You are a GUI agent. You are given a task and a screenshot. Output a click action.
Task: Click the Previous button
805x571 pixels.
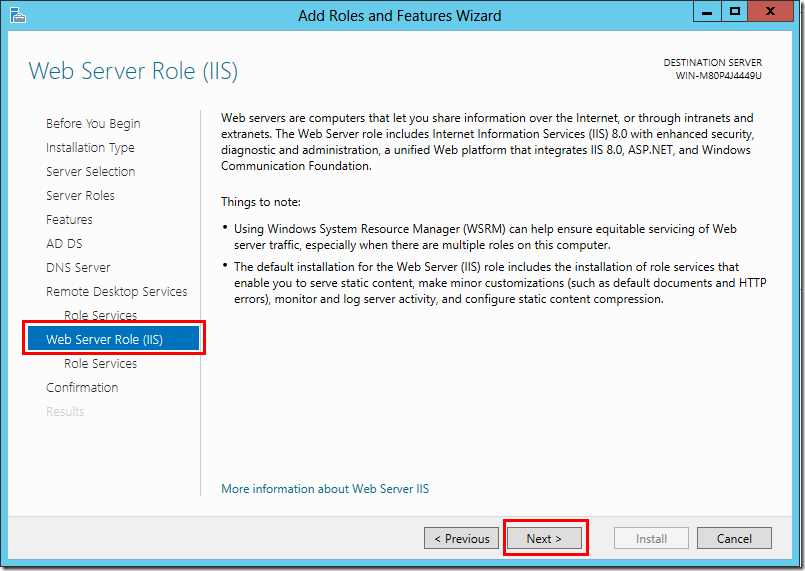[462, 538]
